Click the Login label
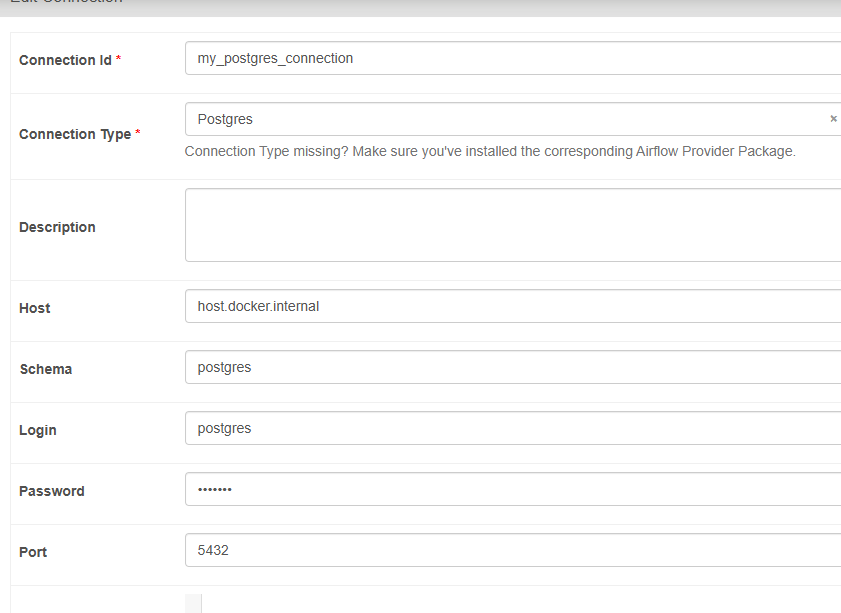This screenshot has height=613, width=841. pos(38,431)
